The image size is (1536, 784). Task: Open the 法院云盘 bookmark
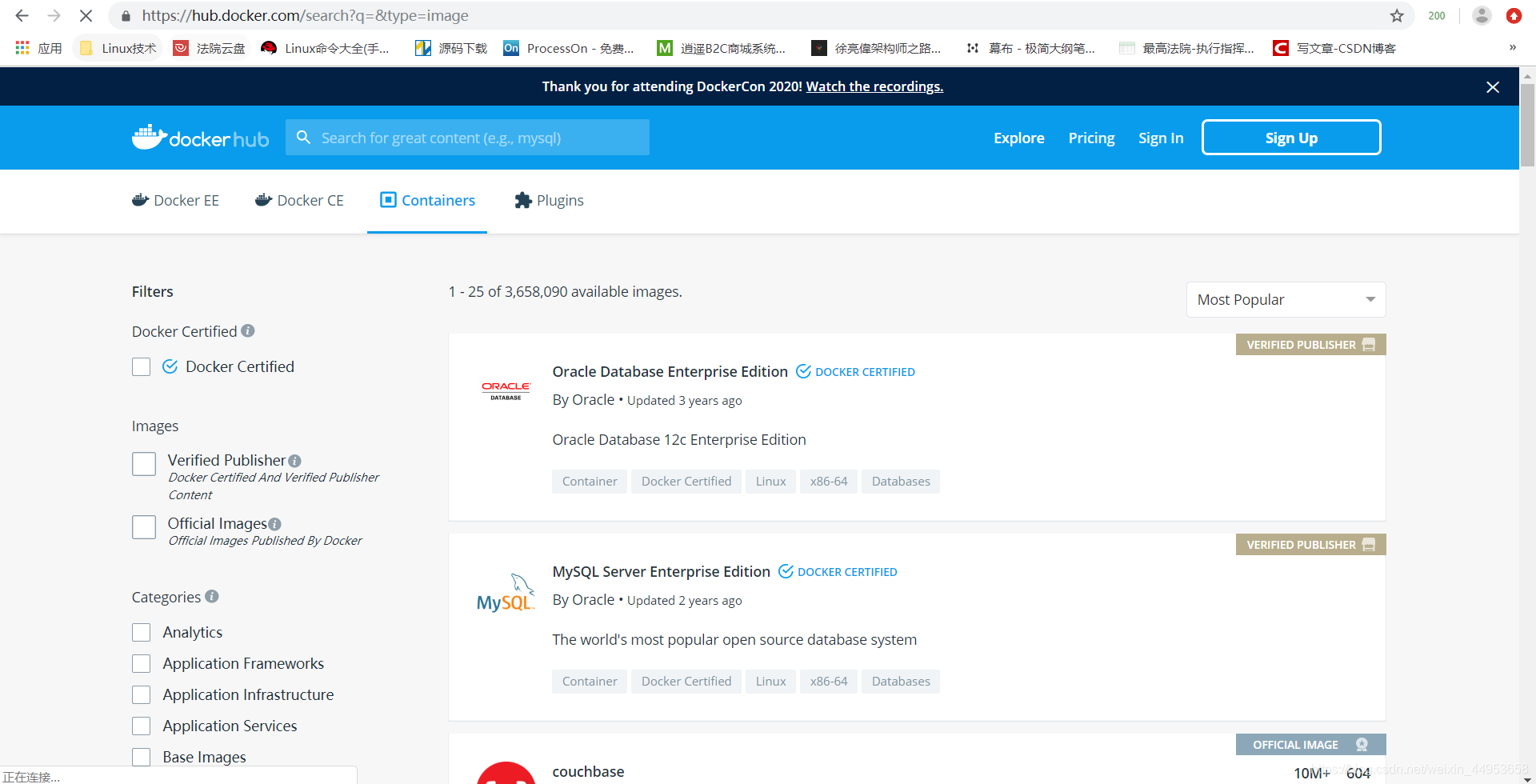coord(210,48)
